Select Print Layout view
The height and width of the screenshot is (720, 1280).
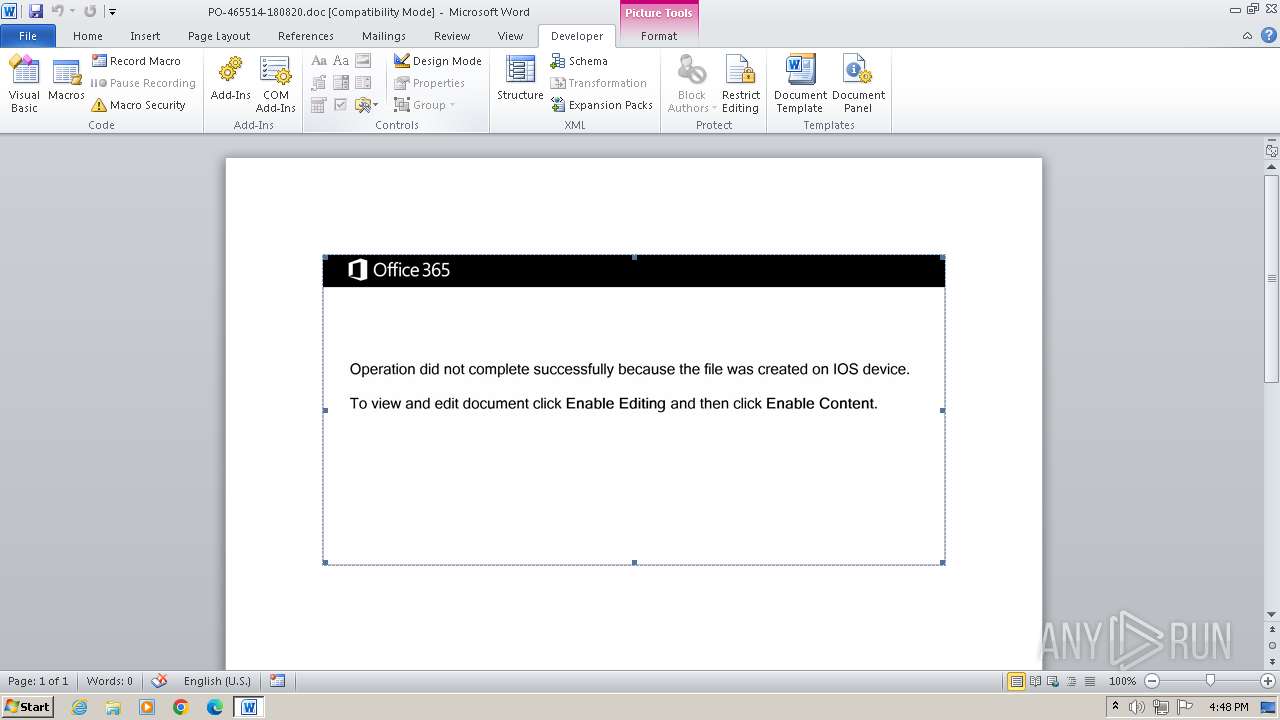(x=1017, y=681)
